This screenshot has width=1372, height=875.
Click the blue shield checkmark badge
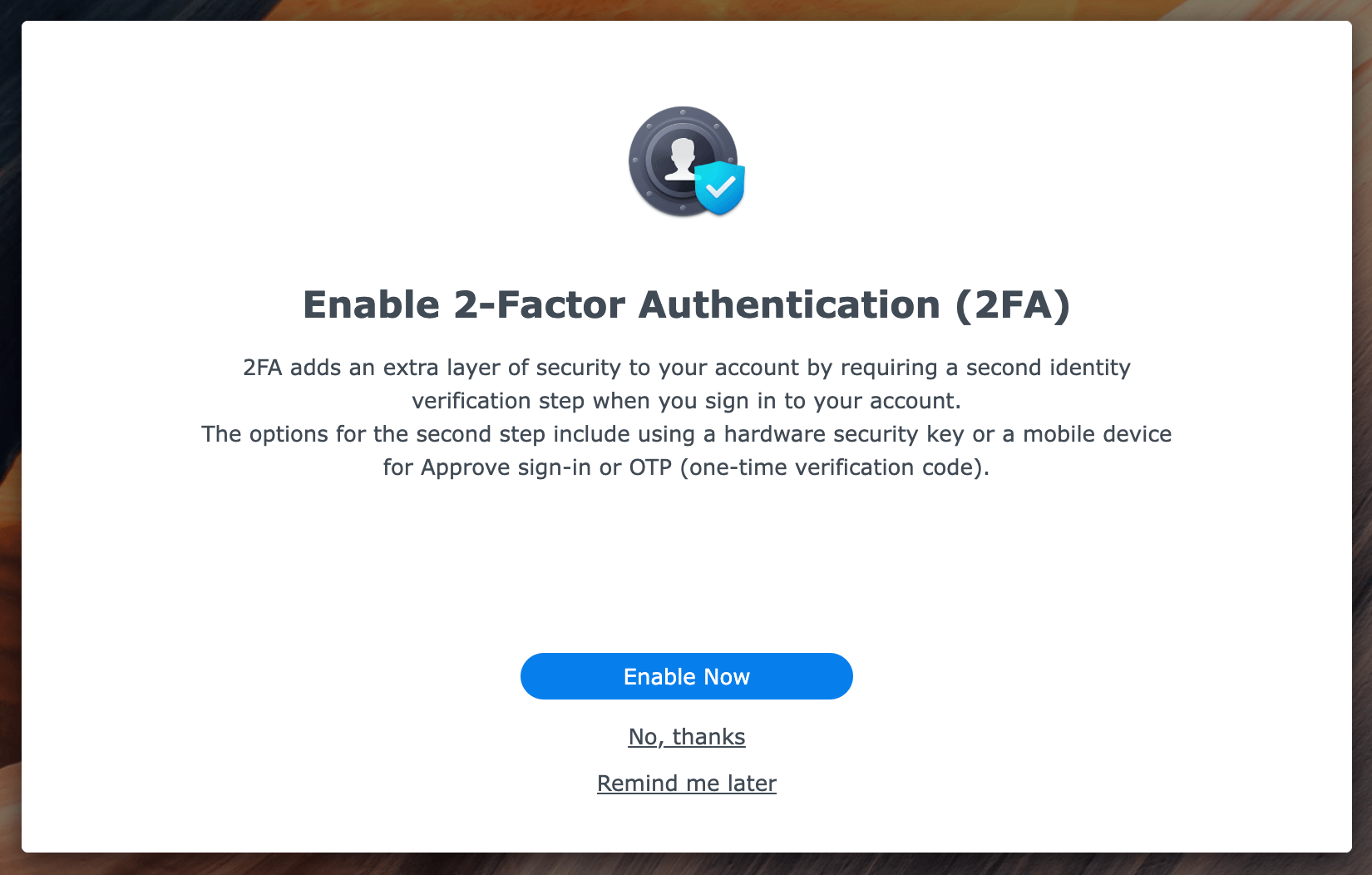click(719, 187)
